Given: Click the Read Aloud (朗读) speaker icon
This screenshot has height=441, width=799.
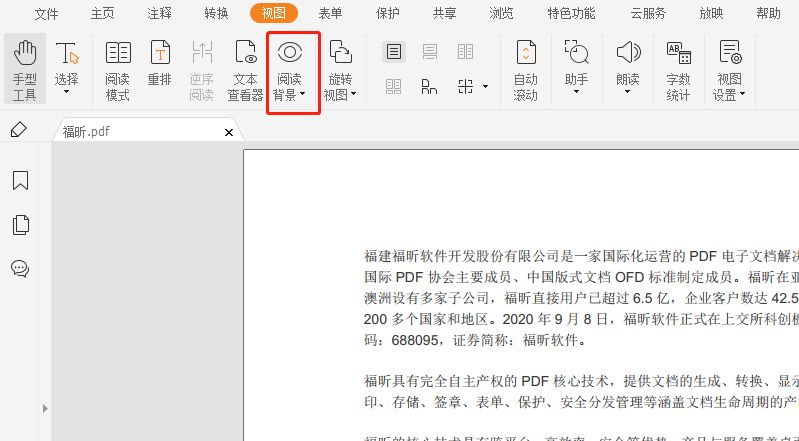Looking at the screenshot, I should (x=628, y=52).
